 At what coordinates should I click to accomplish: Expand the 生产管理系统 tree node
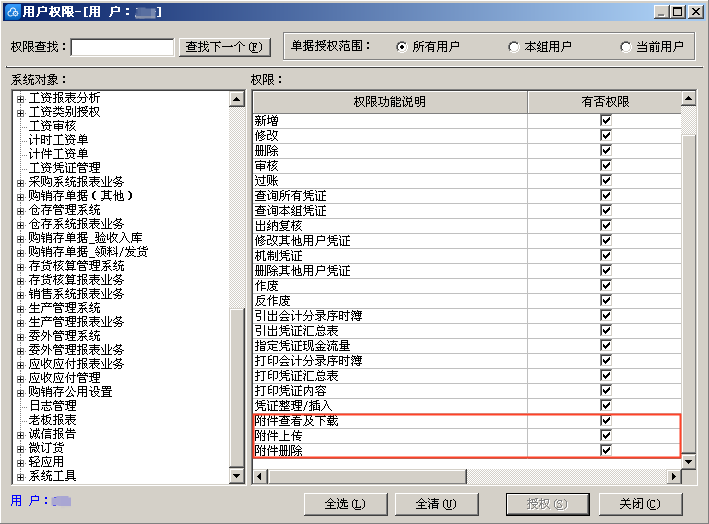click(20, 308)
